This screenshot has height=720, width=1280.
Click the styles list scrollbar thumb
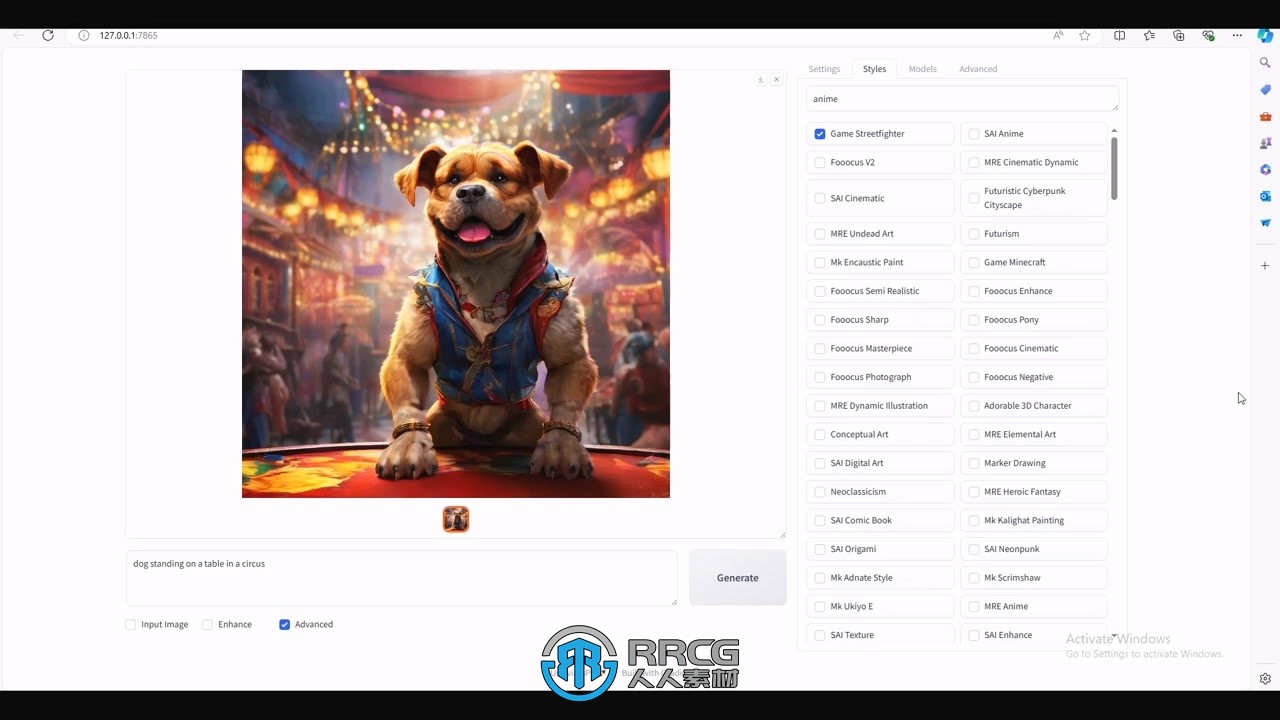click(x=1114, y=168)
